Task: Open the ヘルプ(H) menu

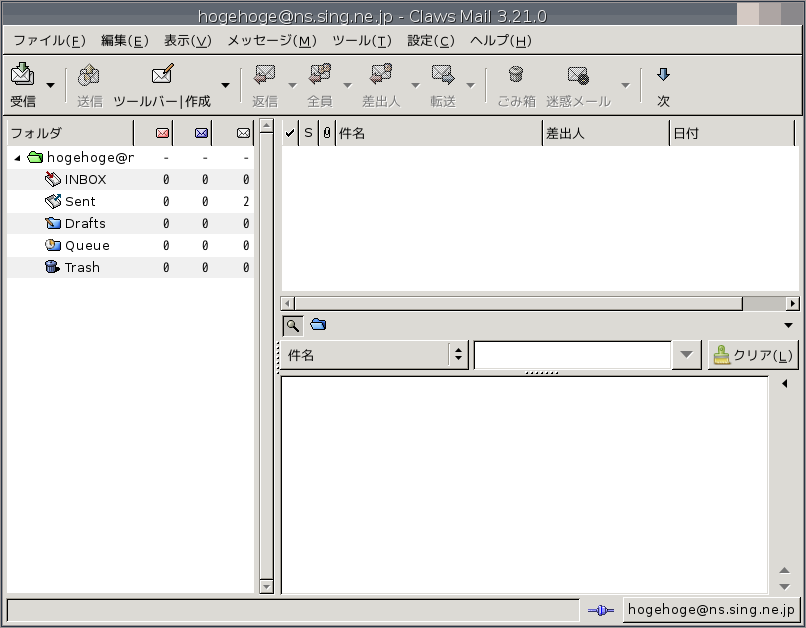Action: (501, 41)
